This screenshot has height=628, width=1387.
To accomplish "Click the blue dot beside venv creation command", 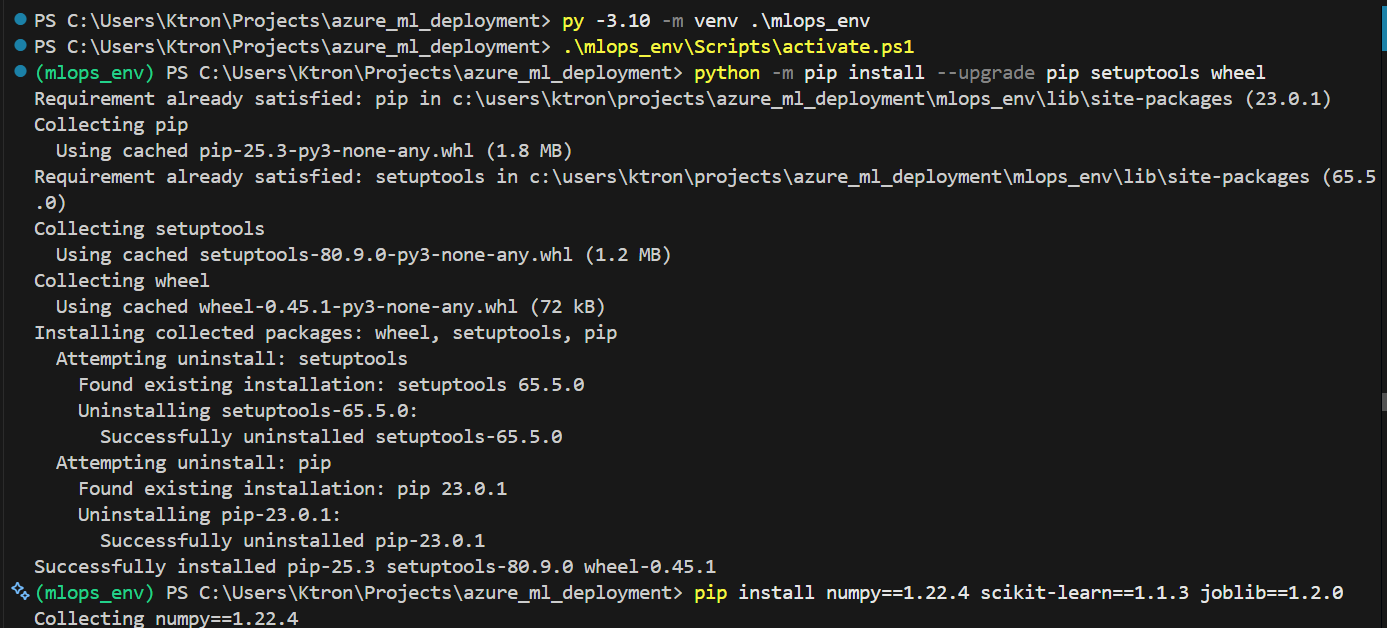I will [20, 20].
